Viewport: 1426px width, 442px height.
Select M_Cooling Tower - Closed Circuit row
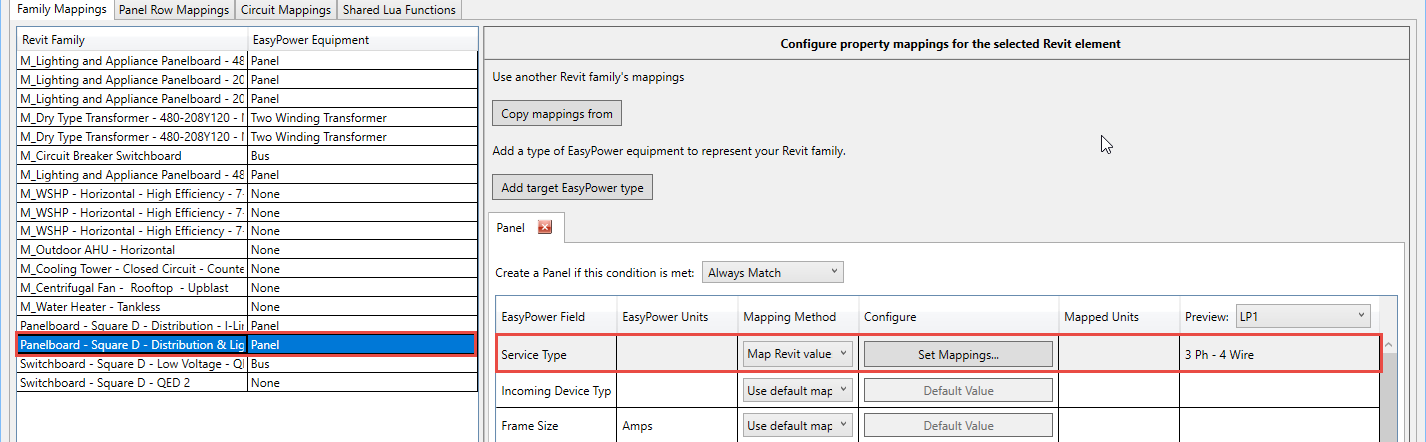(132, 269)
